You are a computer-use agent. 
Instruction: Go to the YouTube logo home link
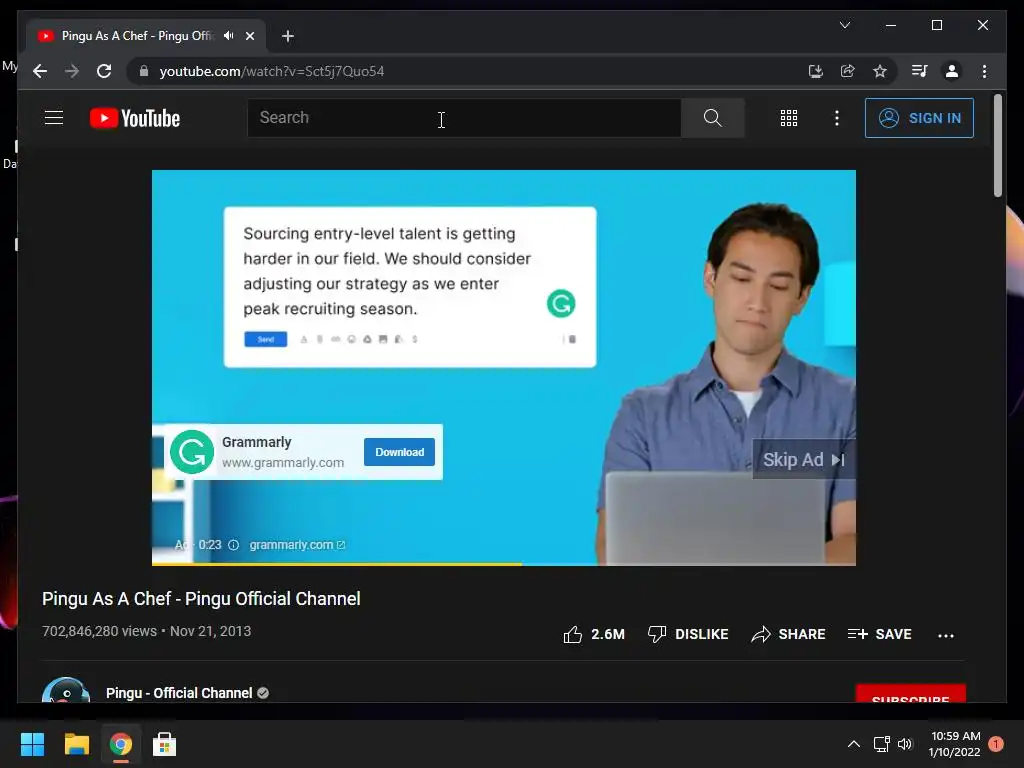click(x=135, y=118)
